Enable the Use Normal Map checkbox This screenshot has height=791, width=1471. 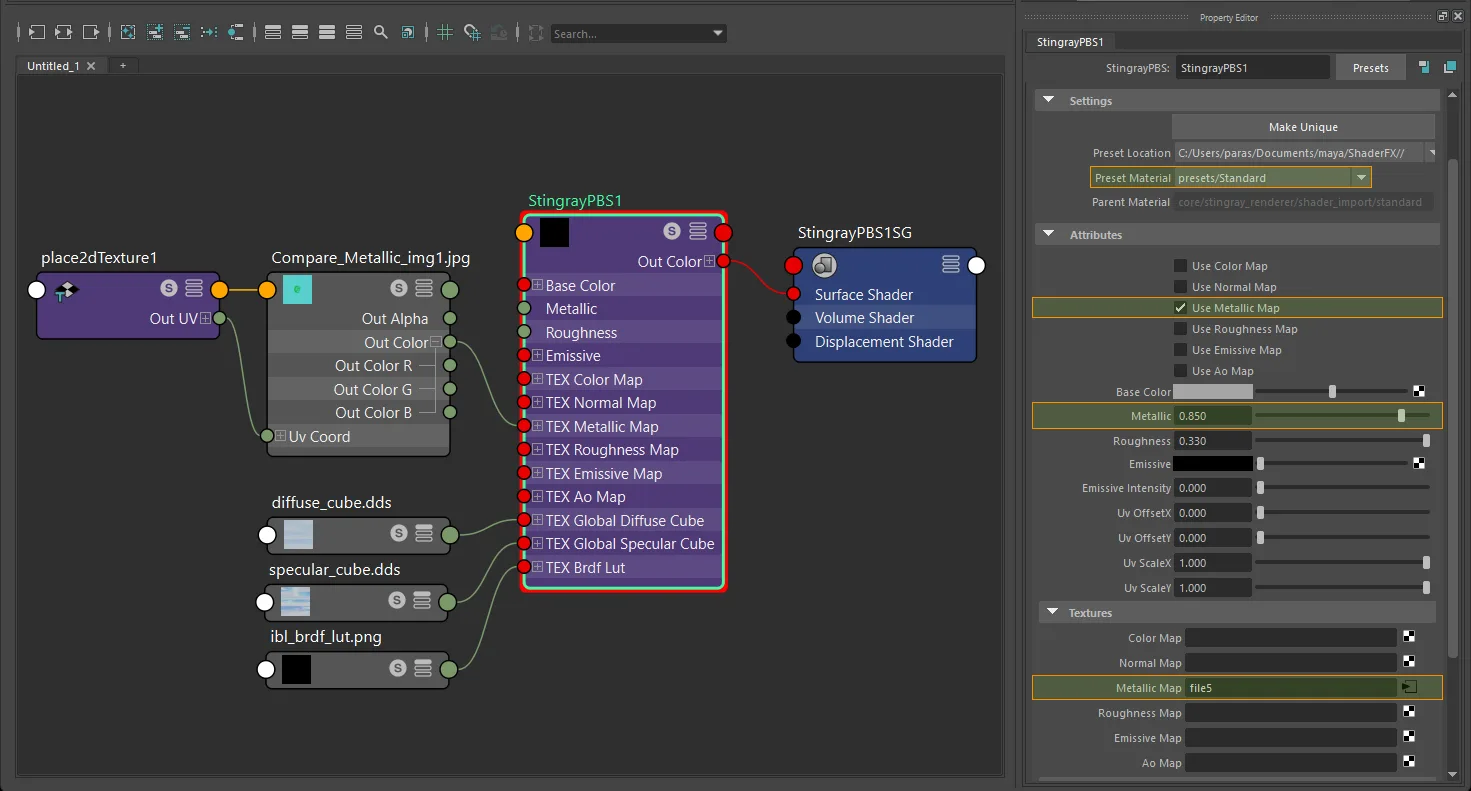pyautogui.click(x=1181, y=287)
